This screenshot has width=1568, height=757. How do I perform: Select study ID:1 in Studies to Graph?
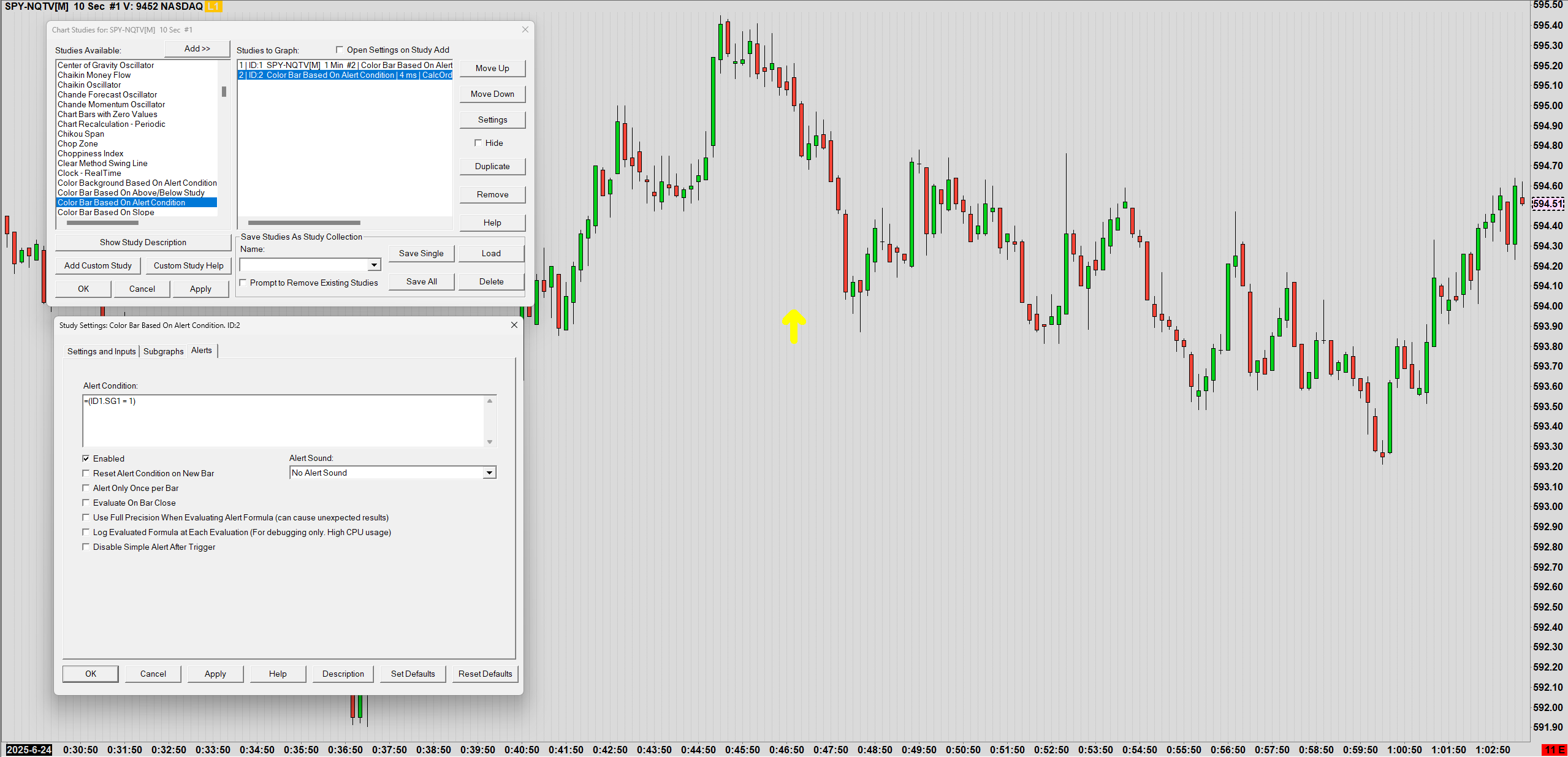pyautogui.click(x=345, y=65)
